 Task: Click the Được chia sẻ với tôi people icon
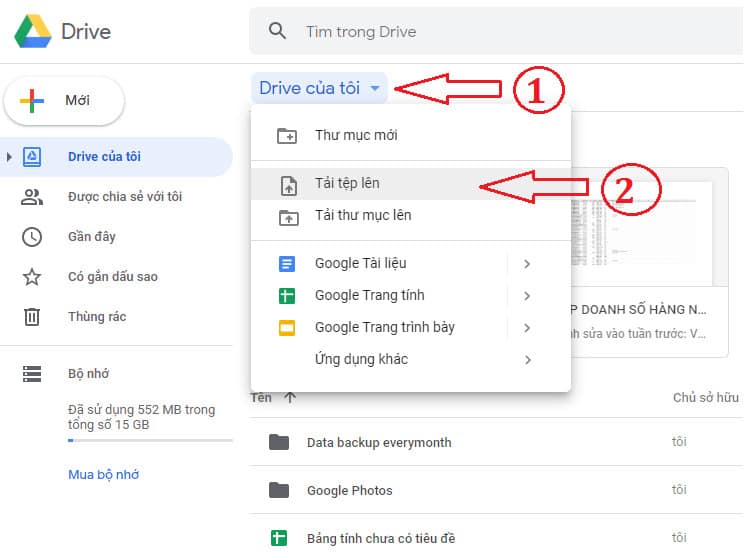click(x=32, y=197)
